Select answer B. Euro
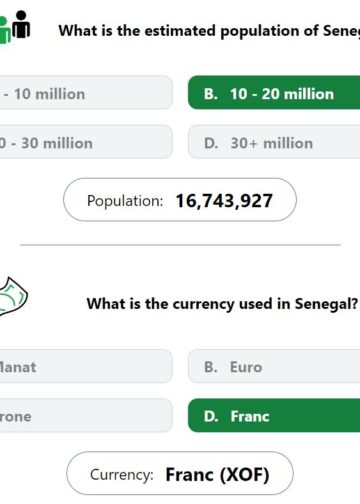 point(274,366)
